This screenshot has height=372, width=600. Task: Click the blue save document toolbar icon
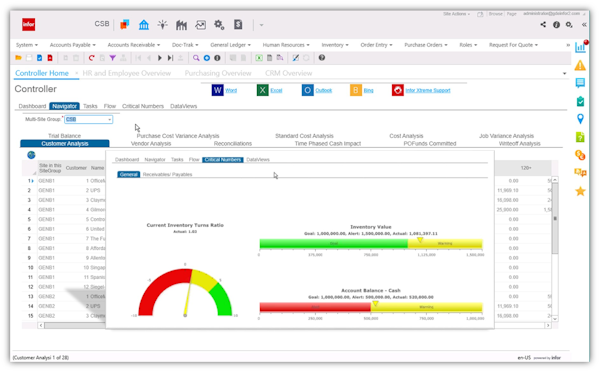coord(39,58)
